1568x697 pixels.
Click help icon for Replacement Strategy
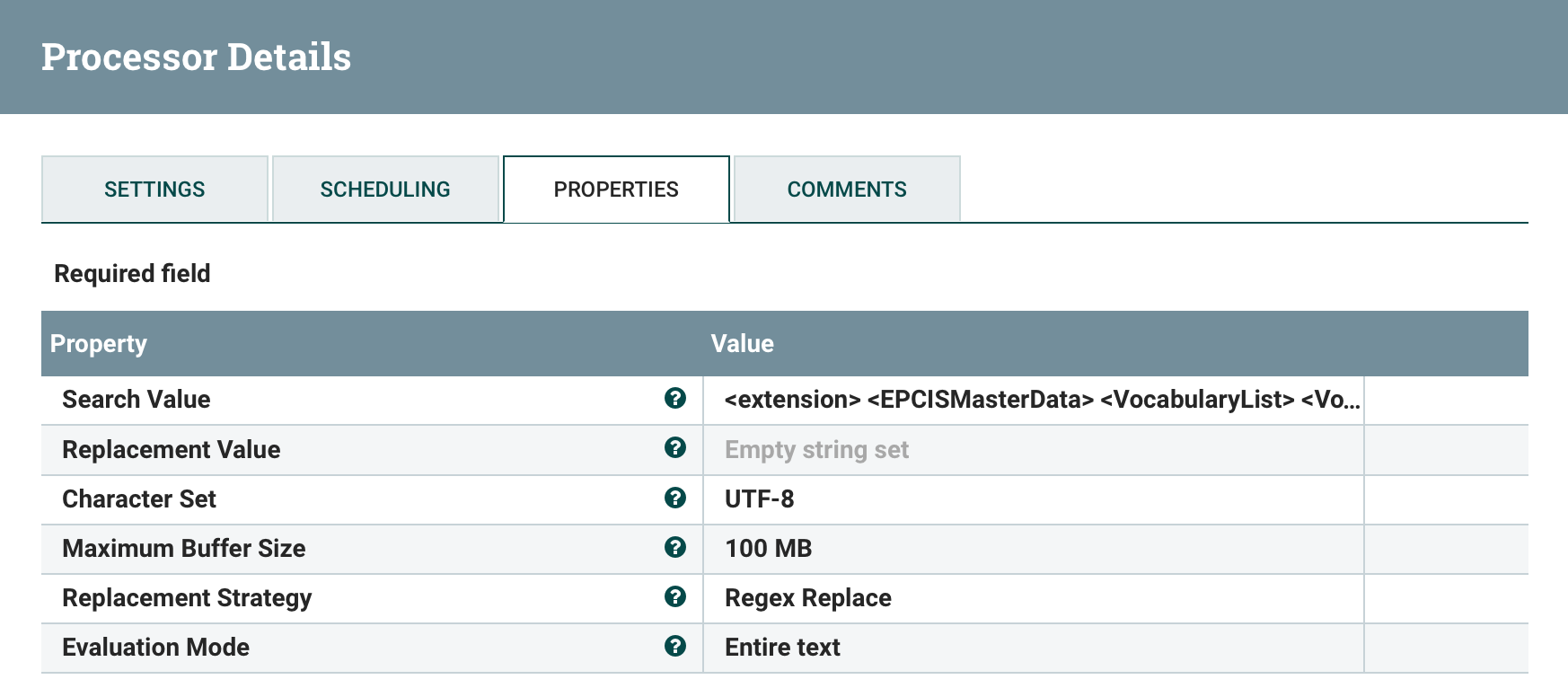coord(675,596)
